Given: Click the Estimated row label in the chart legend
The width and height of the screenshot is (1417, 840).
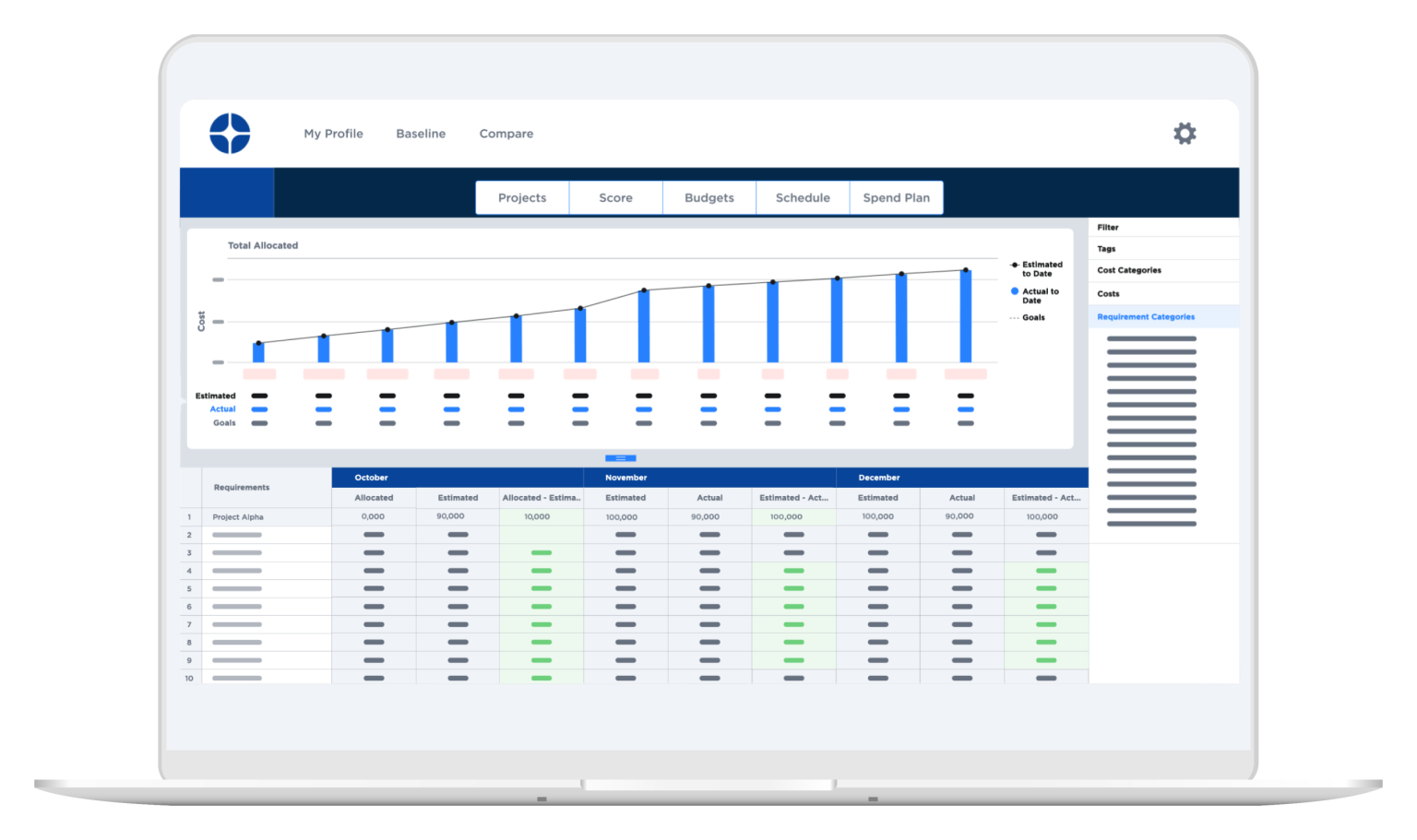Looking at the screenshot, I should (215, 395).
